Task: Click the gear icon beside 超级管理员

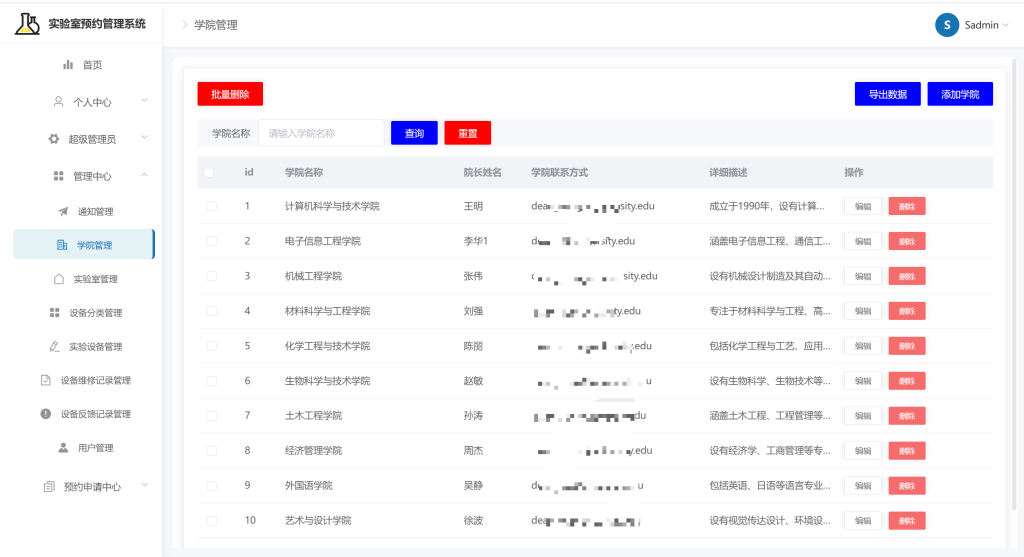Action: pyautogui.click(x=54, y=139)
